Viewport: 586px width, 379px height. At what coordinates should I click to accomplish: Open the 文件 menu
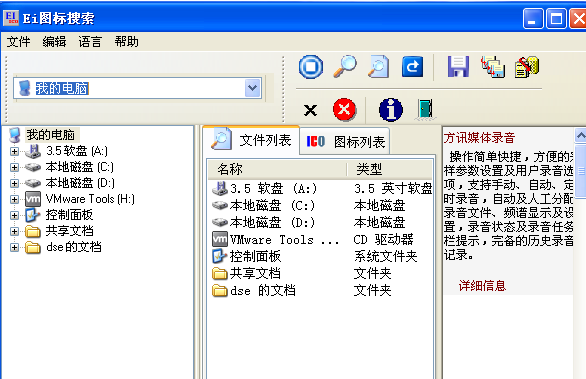click(x=18, y=41)
